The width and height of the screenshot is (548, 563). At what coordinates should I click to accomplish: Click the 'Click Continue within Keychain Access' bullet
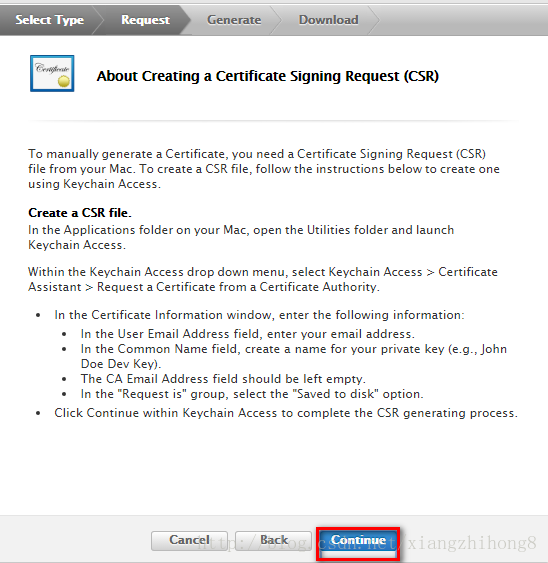286,413
